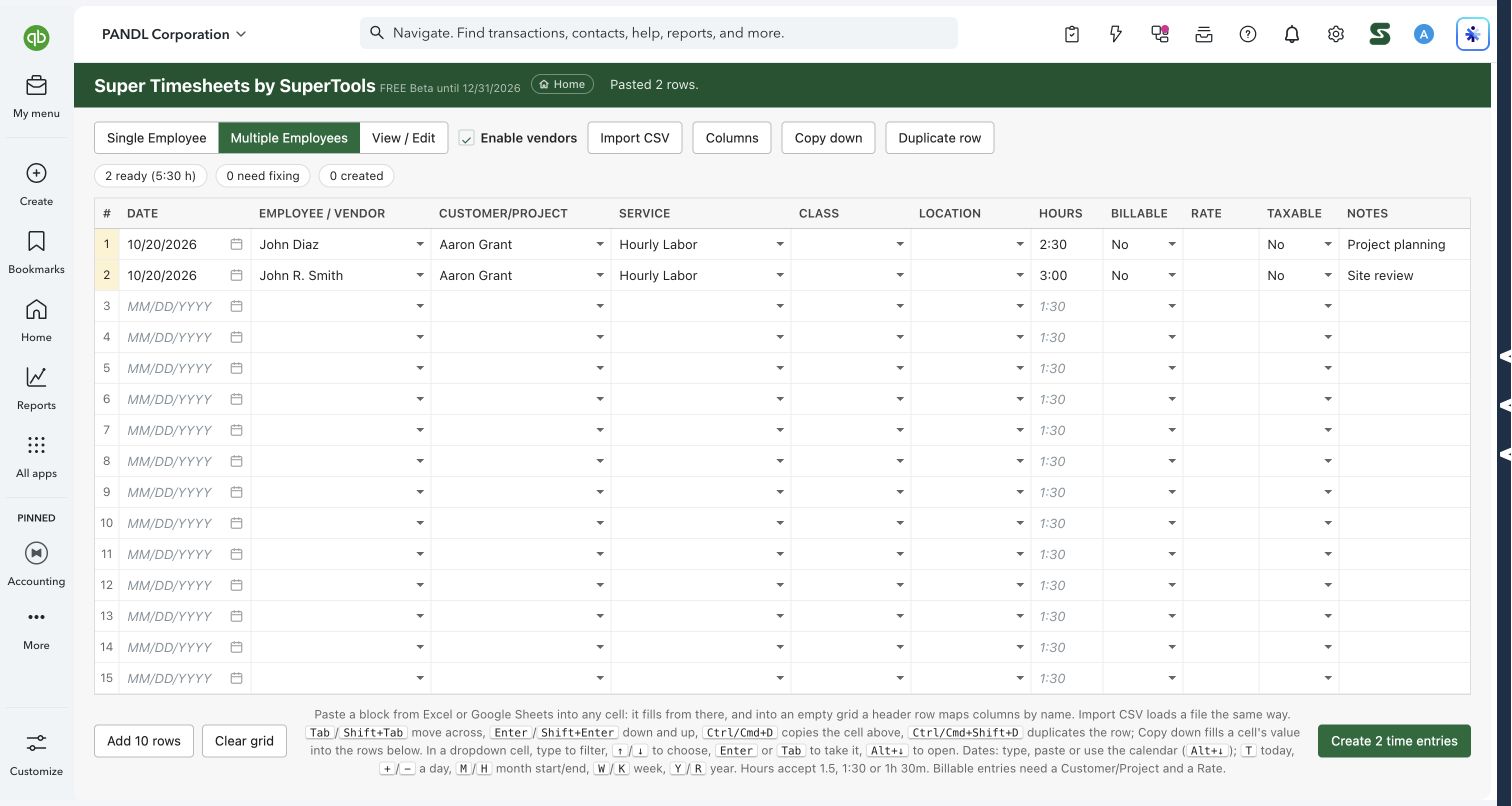Click the Copy down button
Image resolution: width=1512 pixels, height=806 pixels.
click(828, 138)
